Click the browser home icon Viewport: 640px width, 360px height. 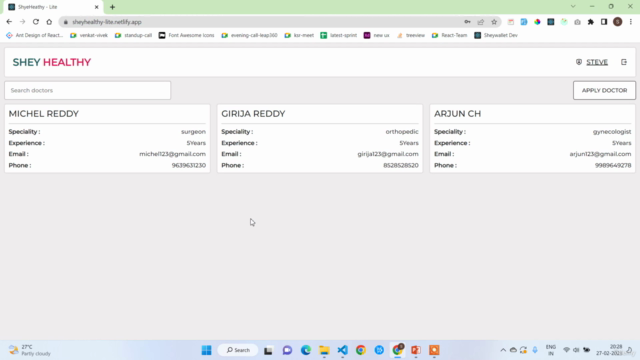click(49, 22)
